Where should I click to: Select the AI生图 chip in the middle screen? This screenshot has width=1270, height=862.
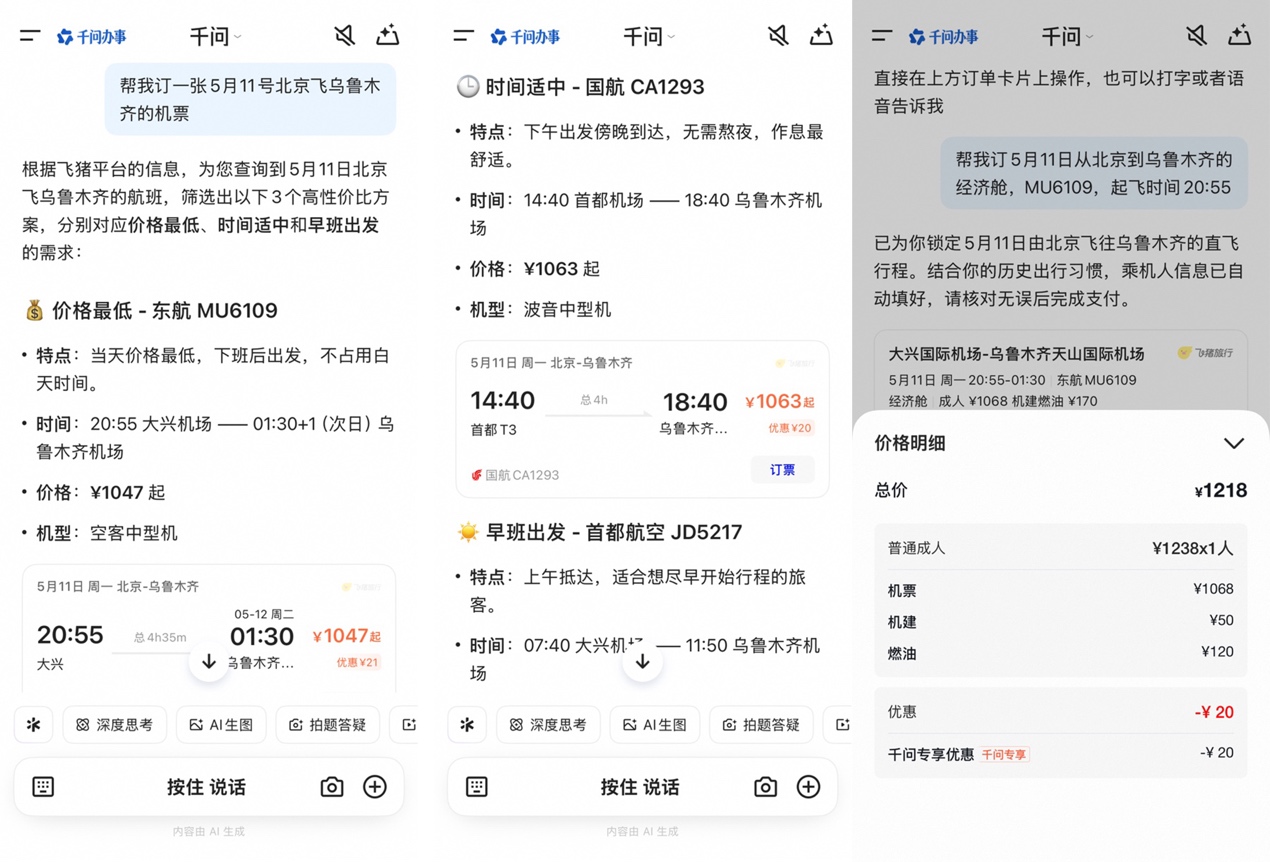(x=654, y=725)
